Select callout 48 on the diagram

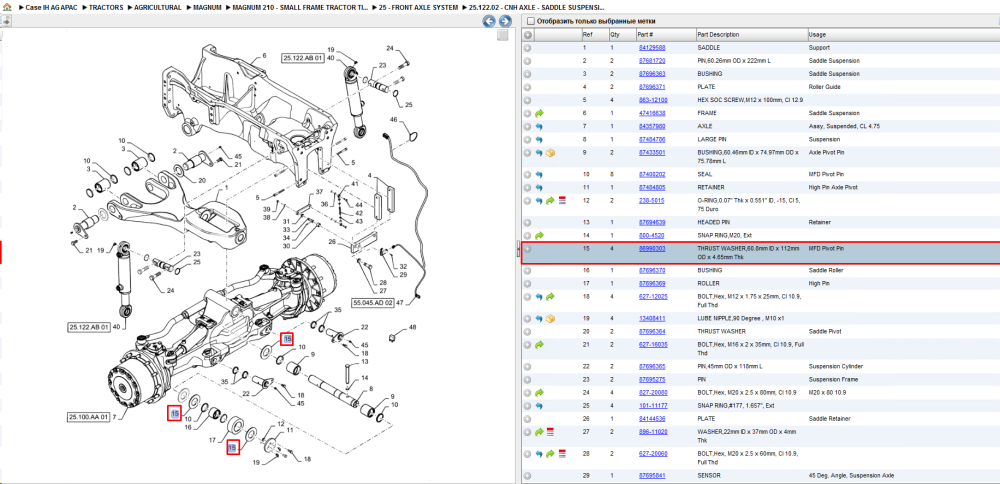click(x=412, y=327)
